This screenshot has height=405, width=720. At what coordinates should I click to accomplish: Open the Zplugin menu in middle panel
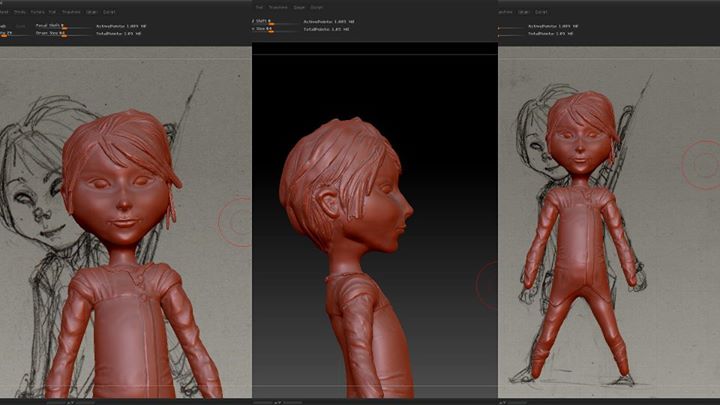click(299, 8)
